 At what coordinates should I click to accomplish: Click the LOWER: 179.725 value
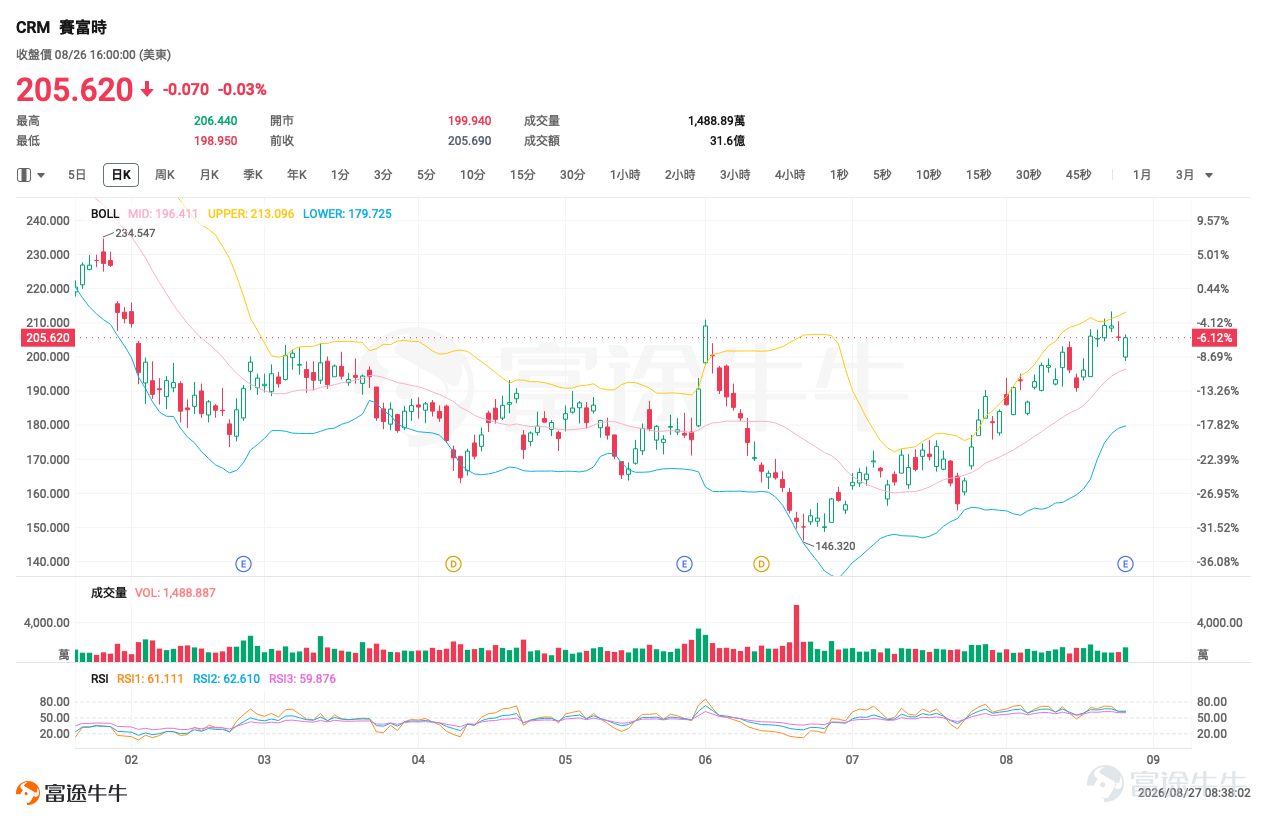[347, 214]
